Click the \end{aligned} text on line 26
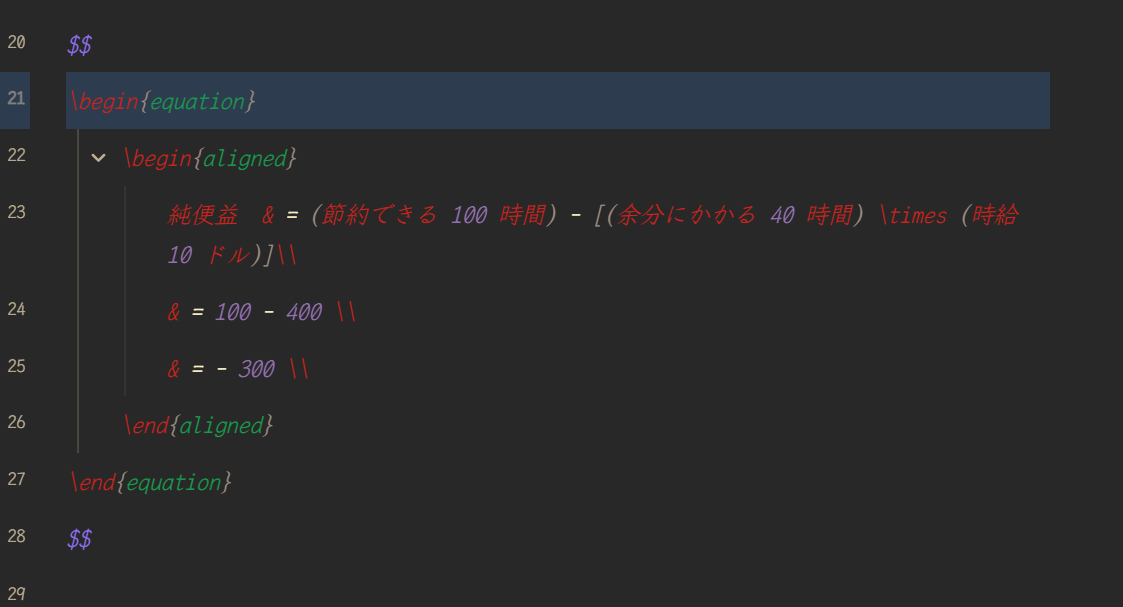Viewport: 1123px width, 607px height. (200, 424)
